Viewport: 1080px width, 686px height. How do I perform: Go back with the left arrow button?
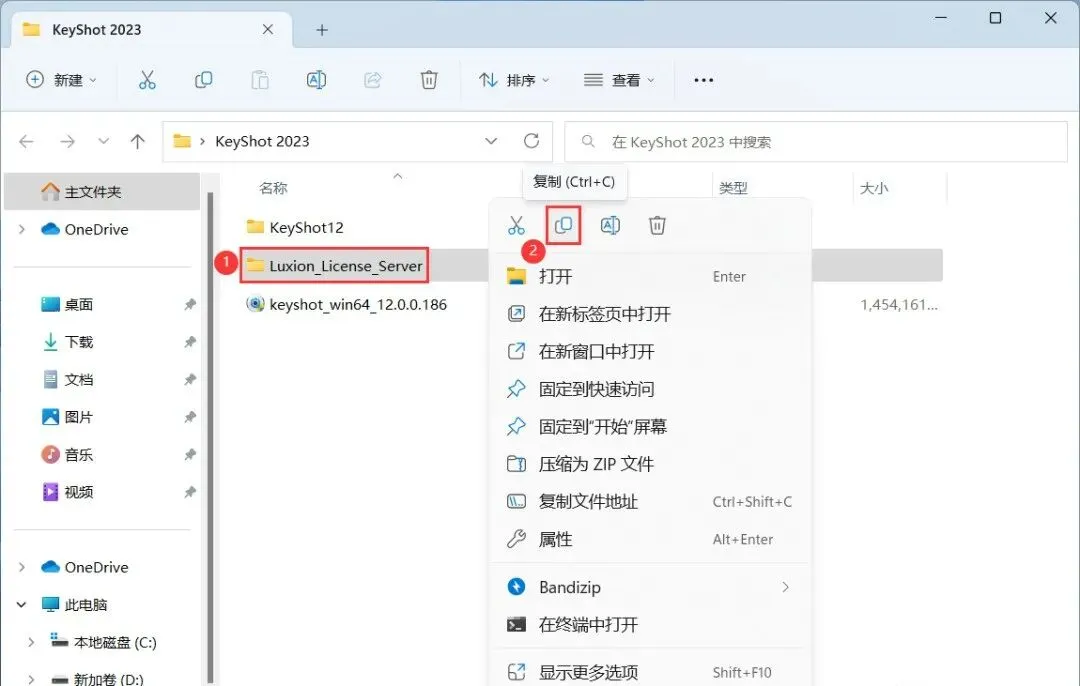(x=26, y=141)
